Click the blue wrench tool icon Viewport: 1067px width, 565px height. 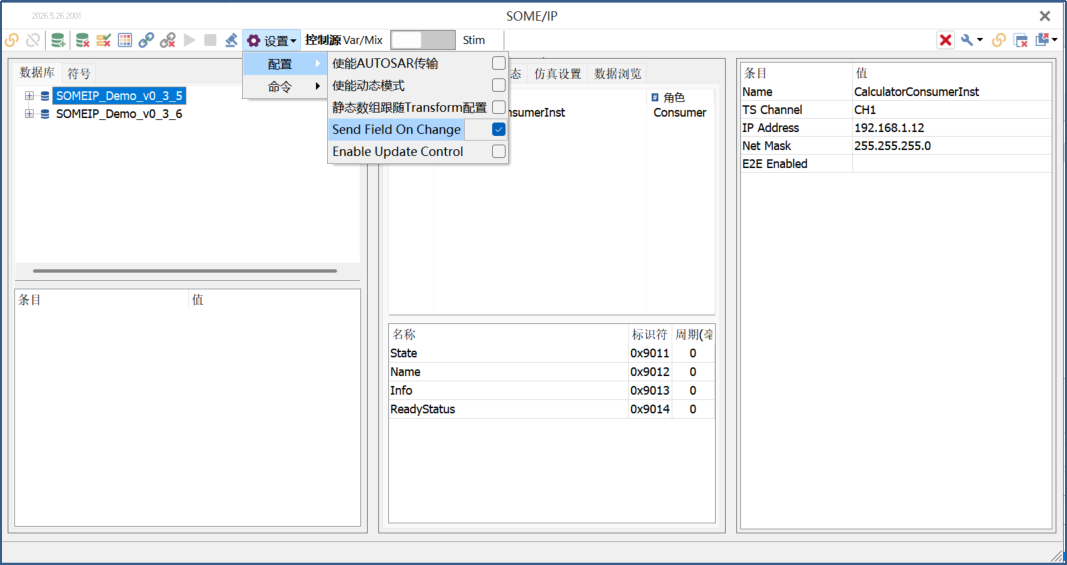(x=966, y=40)
